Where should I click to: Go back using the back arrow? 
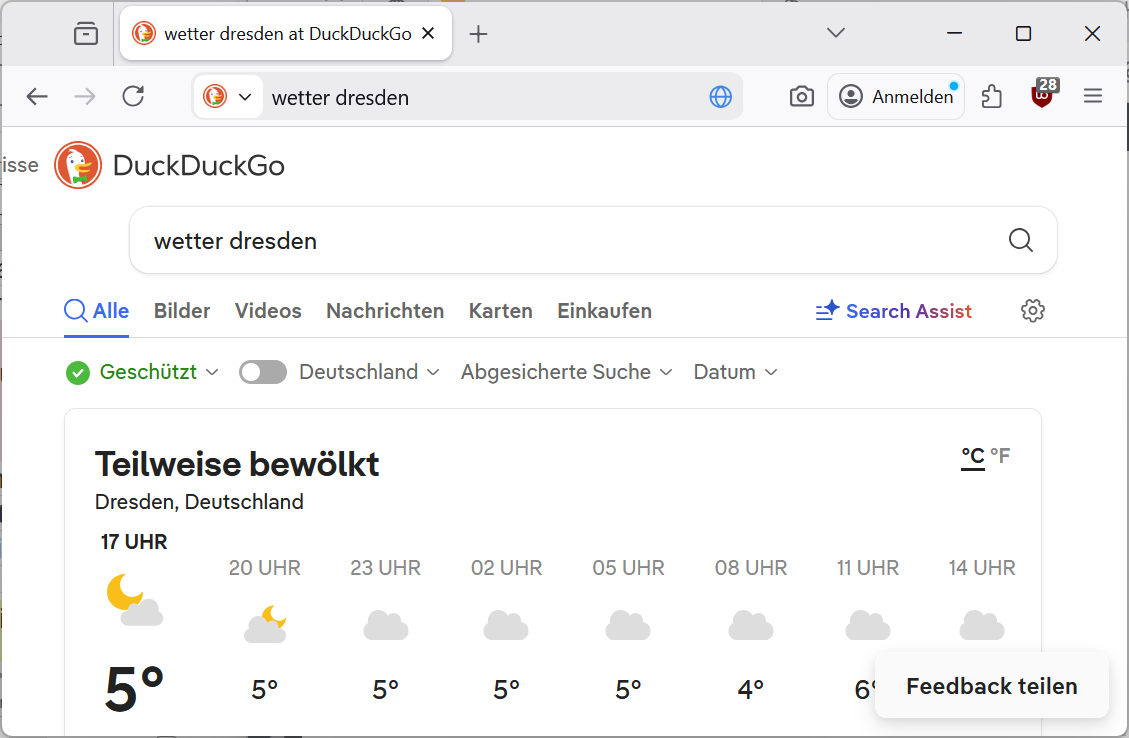click(x=37, y=96)
